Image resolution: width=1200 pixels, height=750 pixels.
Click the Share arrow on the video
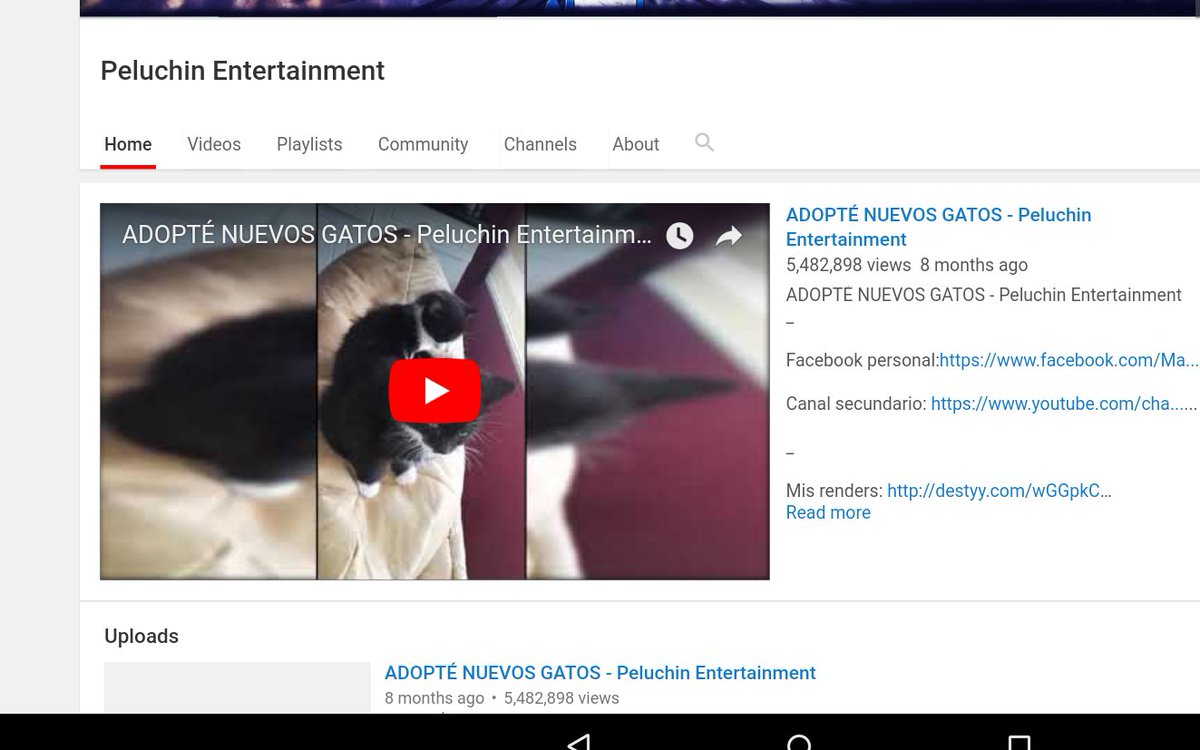pos(729,236)
